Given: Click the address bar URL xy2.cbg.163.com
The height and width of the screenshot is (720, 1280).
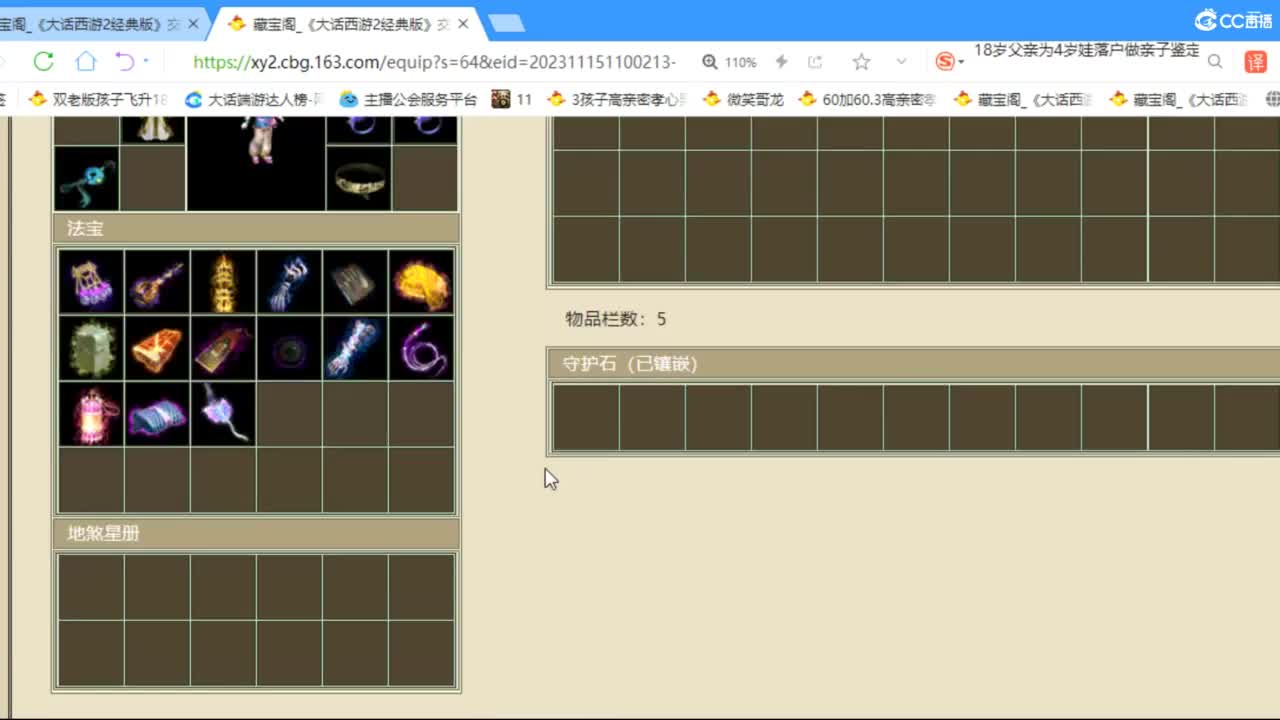Looking at the screenshot, I should (434, 62).
